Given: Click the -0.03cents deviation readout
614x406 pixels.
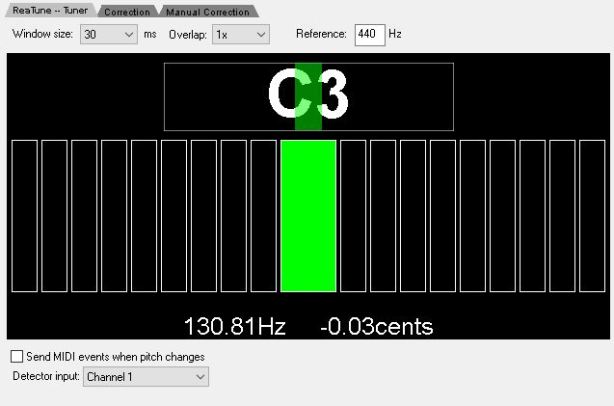Looking at the screenshot, I should [x=377, y=327].
